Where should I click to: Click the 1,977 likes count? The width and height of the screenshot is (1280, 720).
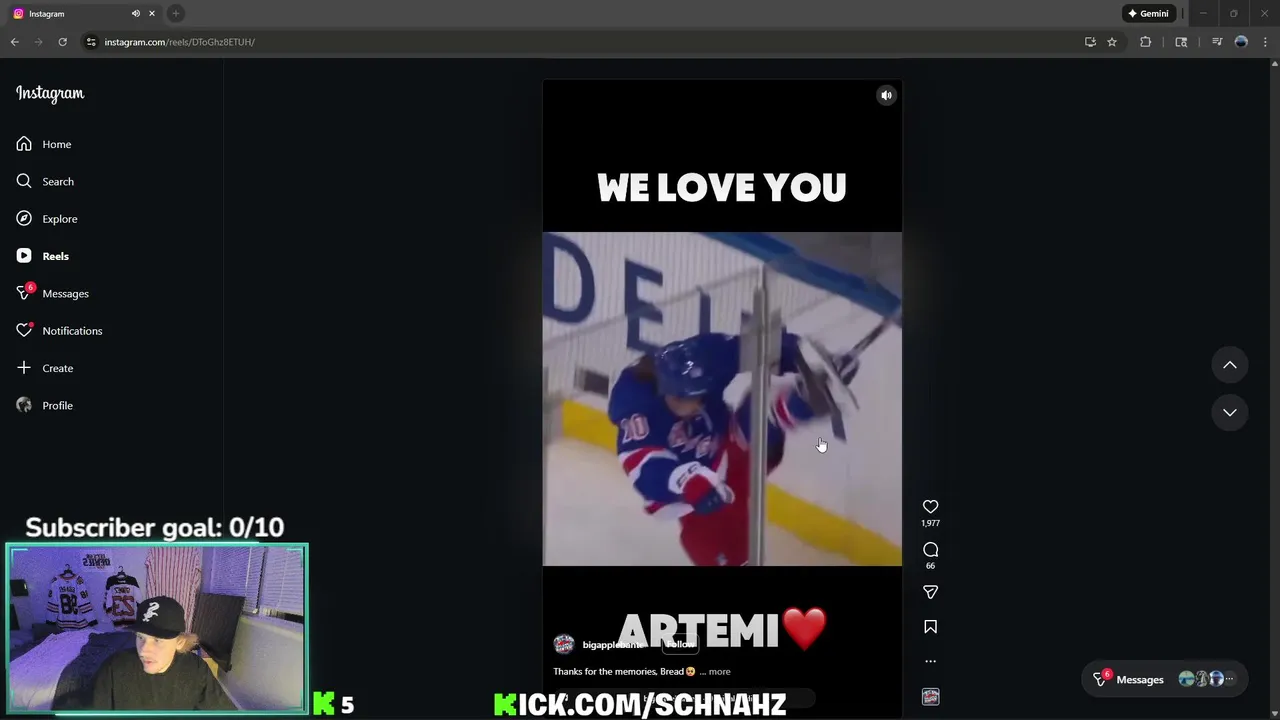(930, 523)
